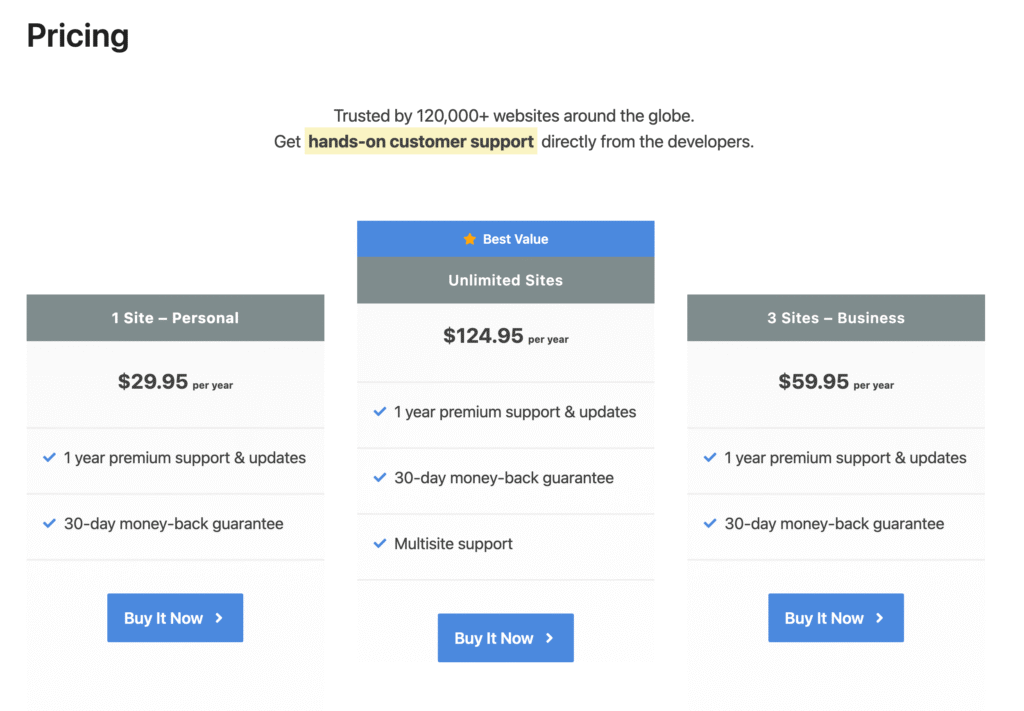Click the checkmark beside Business plan's money-back guarantee

point(710,522)
